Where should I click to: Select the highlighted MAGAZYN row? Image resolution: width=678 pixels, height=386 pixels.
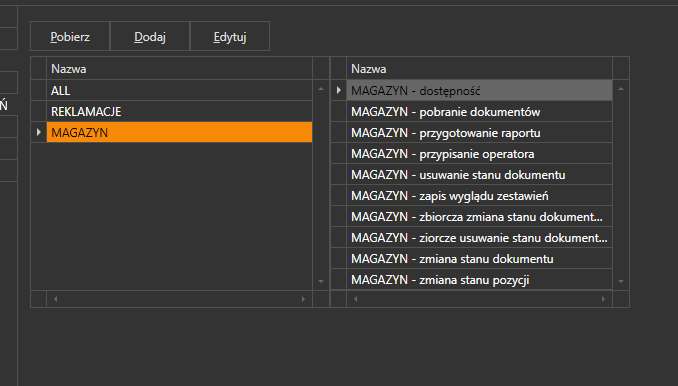[x=179, y=132]
